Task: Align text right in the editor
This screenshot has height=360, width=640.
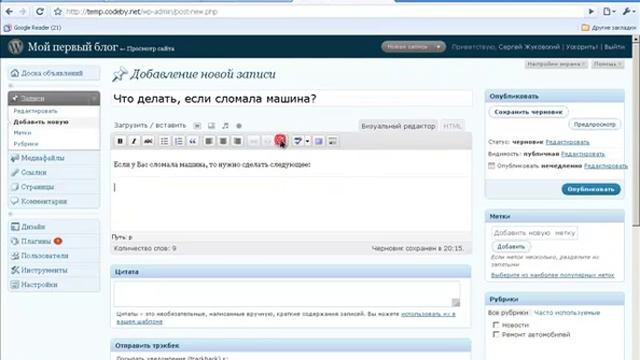Action: tap(237, 141)
